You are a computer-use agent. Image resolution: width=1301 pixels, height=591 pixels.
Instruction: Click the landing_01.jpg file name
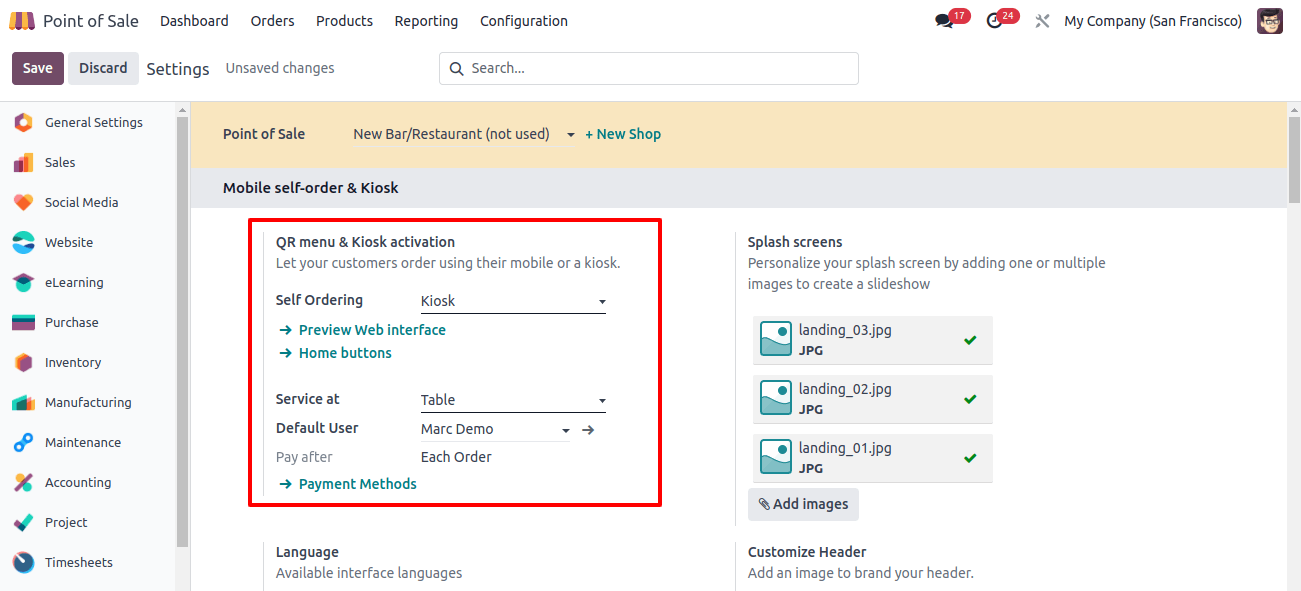pyautogui.click(x=845, y=448)
